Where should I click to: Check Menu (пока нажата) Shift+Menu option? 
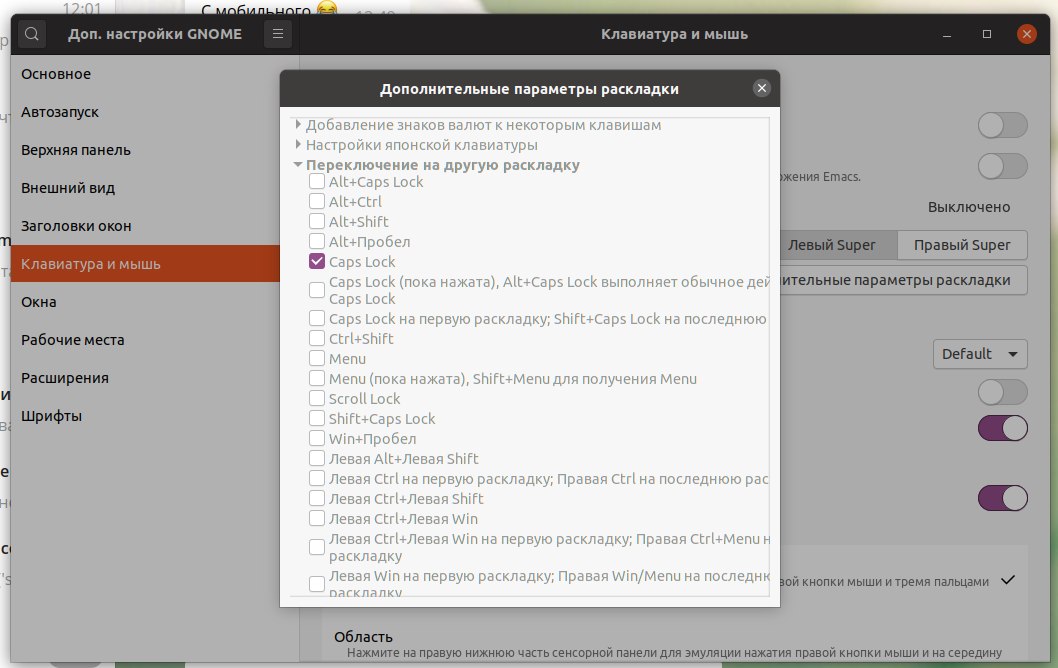coord(316,379)
